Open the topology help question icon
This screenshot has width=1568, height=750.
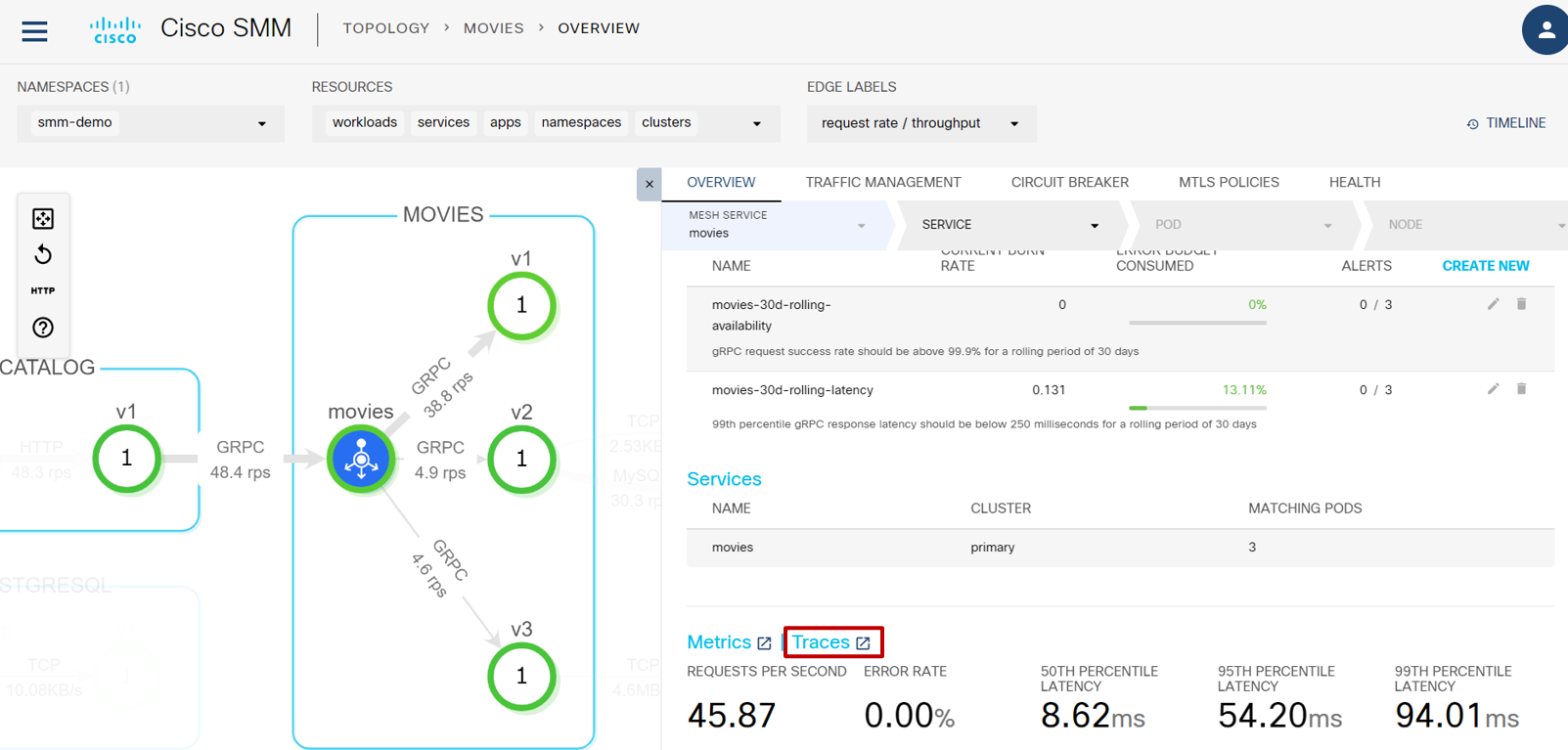(x=43, y=328)
